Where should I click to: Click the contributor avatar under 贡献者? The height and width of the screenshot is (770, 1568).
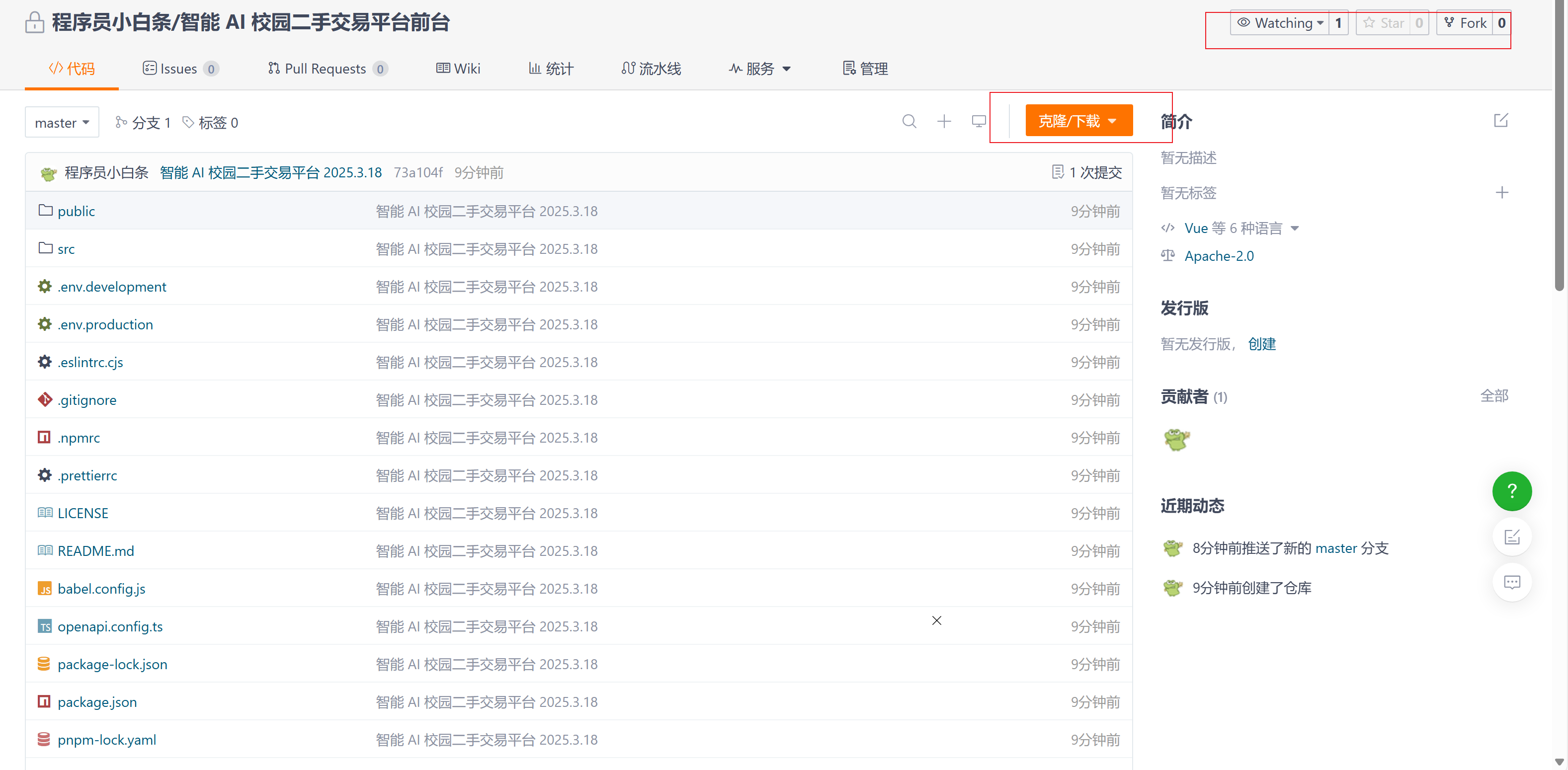[1176, 439]
